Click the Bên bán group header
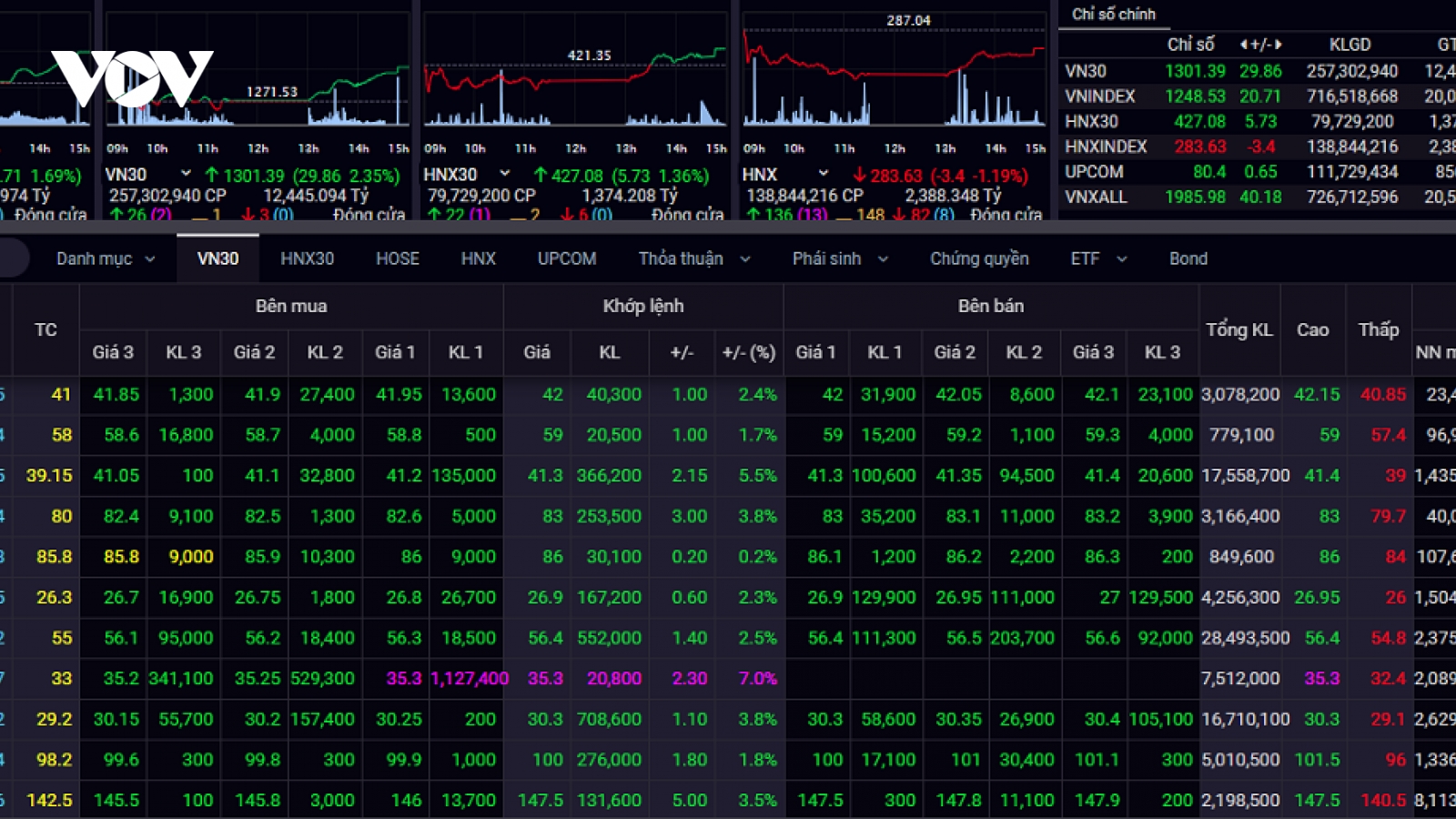1456x819 pixels. coord(991,307)
